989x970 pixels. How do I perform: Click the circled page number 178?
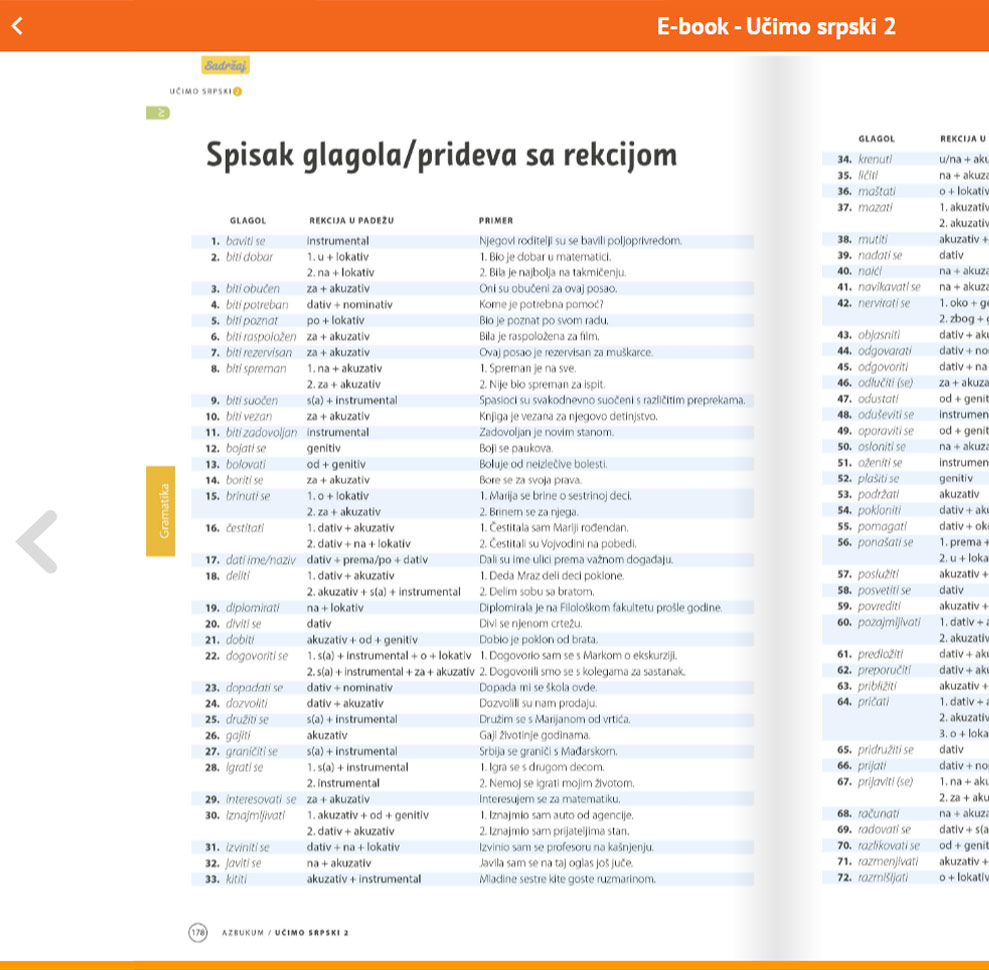[199, 932]
